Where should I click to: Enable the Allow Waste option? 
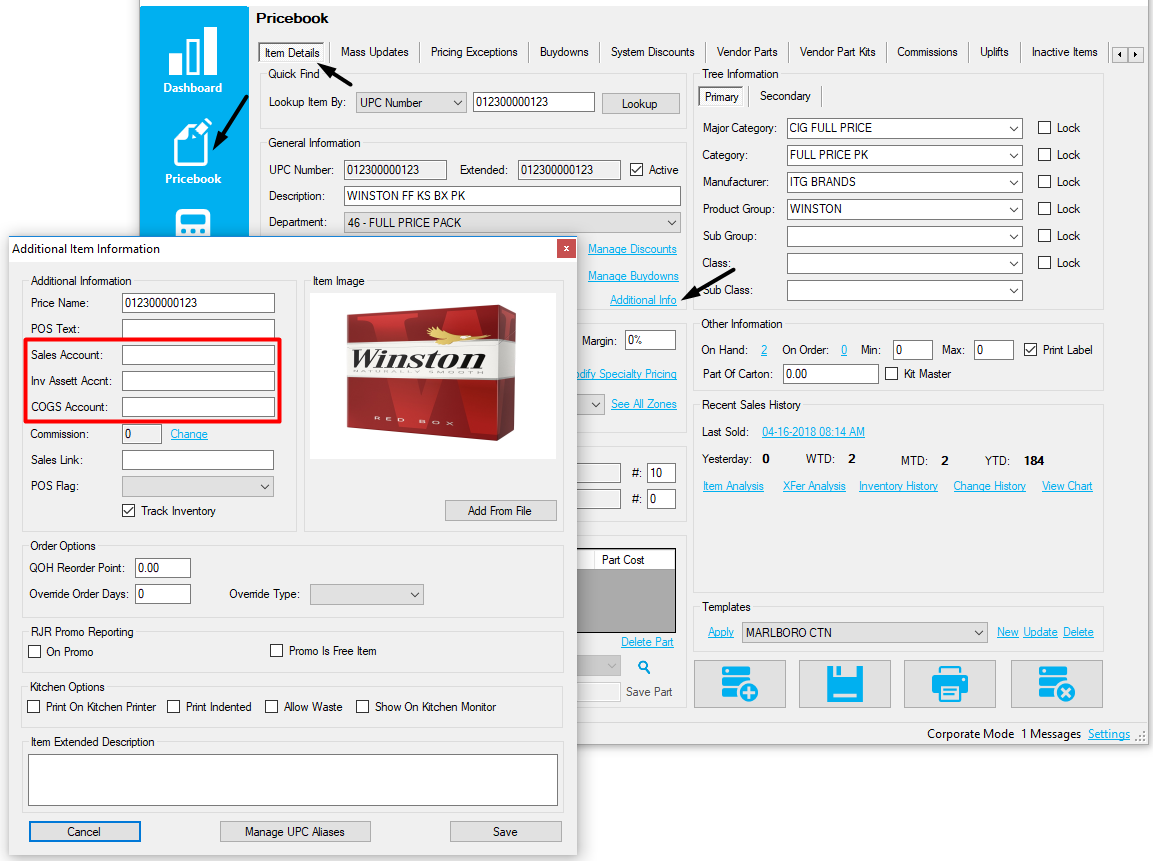[271, 707]
